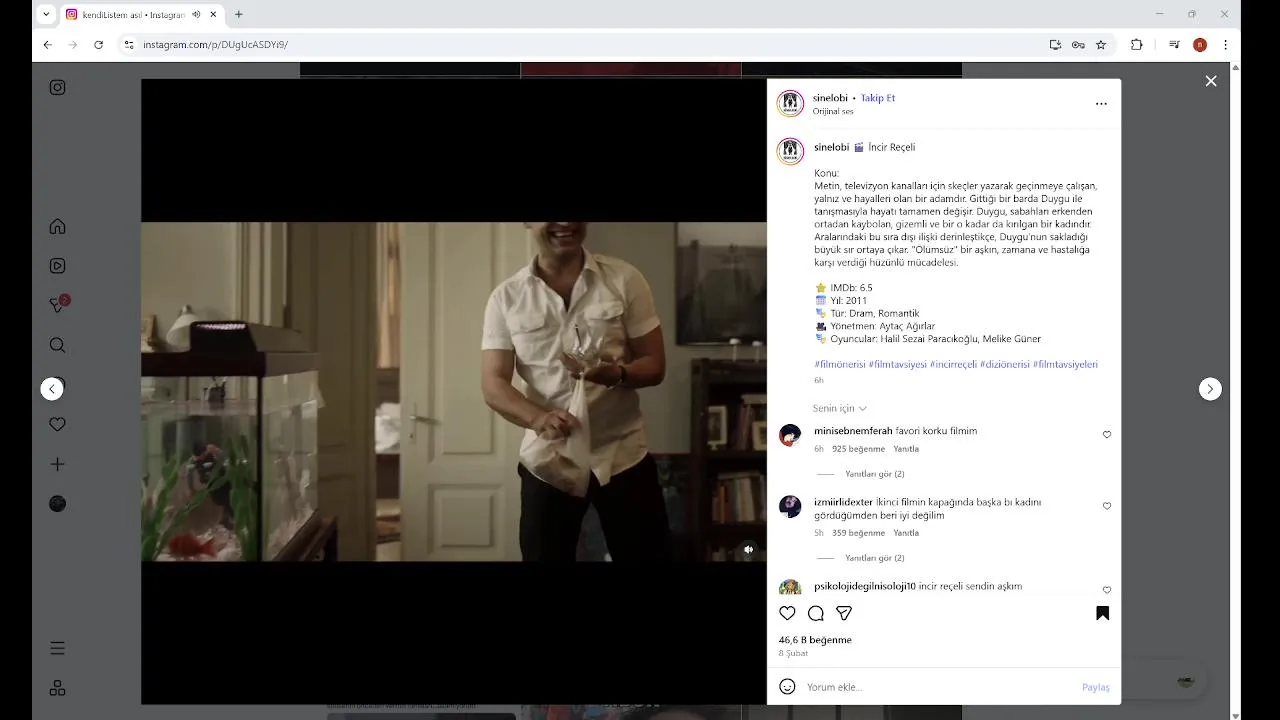Open sinelobi profile from header username
Viewport: 1280px width, 720px height.
[830, 98]
